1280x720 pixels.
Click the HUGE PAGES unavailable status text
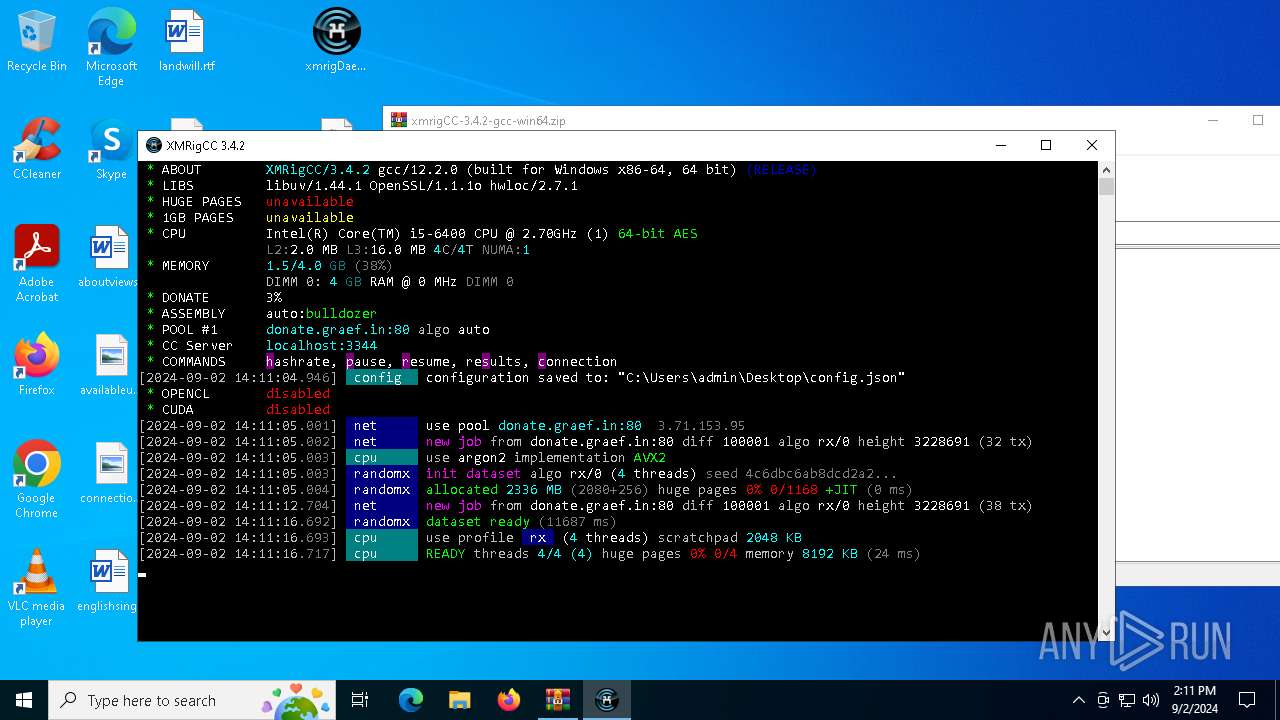[309, 201]
